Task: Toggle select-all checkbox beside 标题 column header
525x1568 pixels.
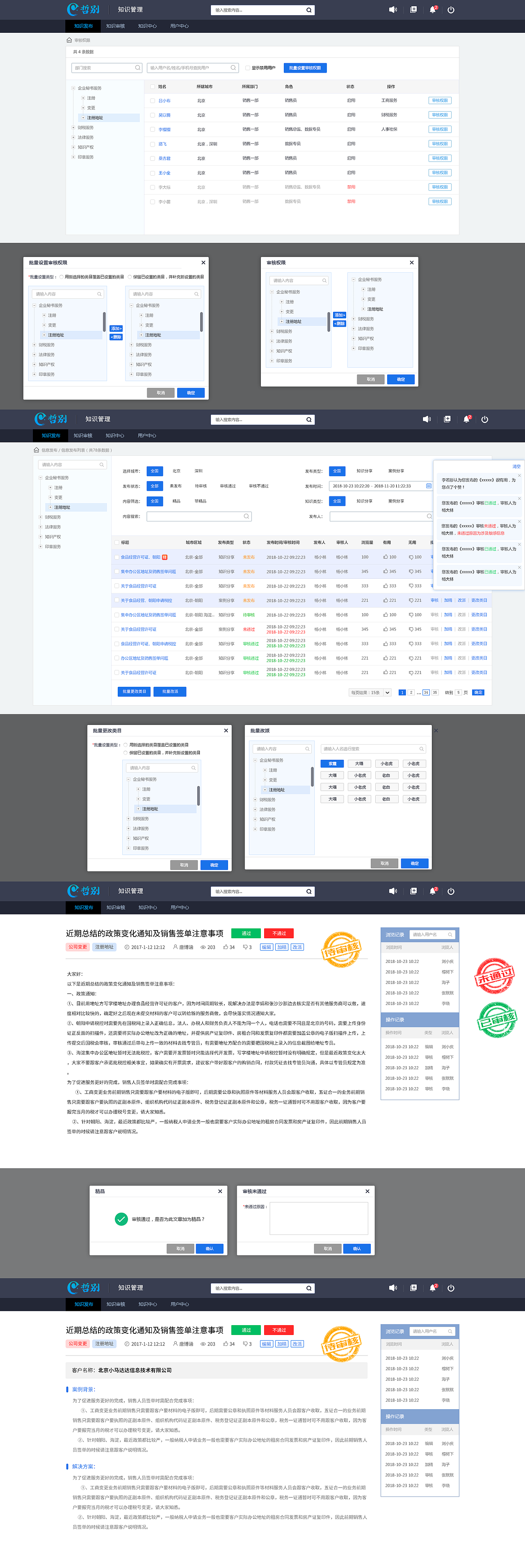Action: (x=116, y=542)
